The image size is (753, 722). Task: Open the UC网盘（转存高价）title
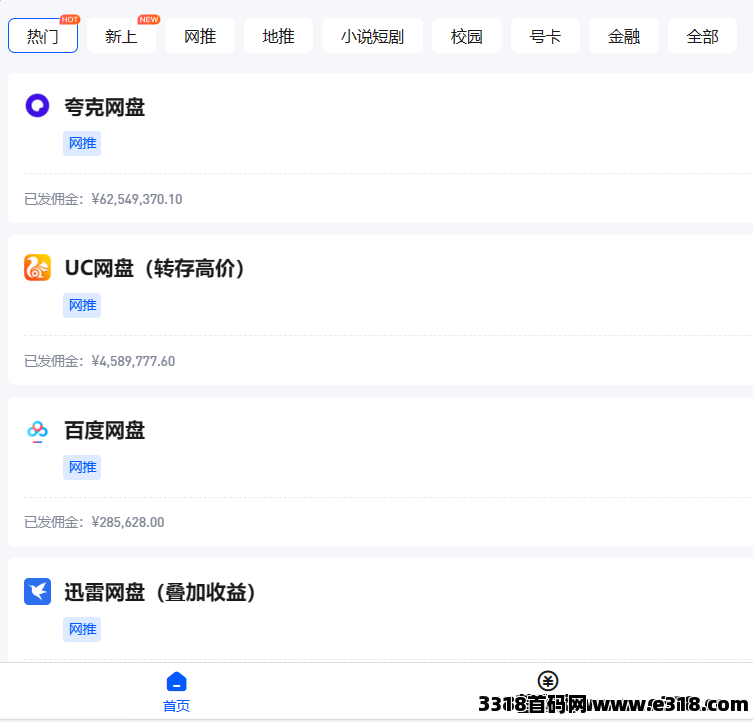[x=155, y=268]
